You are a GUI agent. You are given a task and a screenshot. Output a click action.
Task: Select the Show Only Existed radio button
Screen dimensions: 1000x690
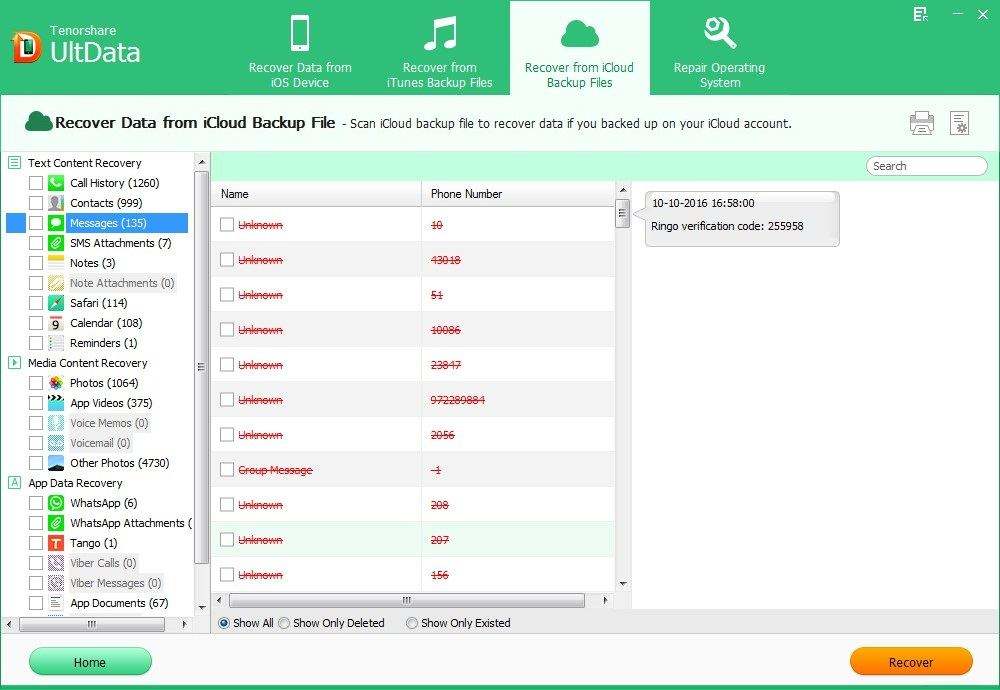412,623
